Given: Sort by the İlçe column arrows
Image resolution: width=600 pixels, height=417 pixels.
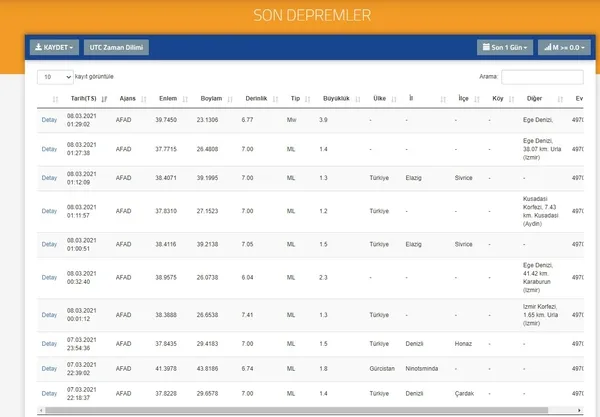Looking at the screenshot, I should click(x=477, y=99).
